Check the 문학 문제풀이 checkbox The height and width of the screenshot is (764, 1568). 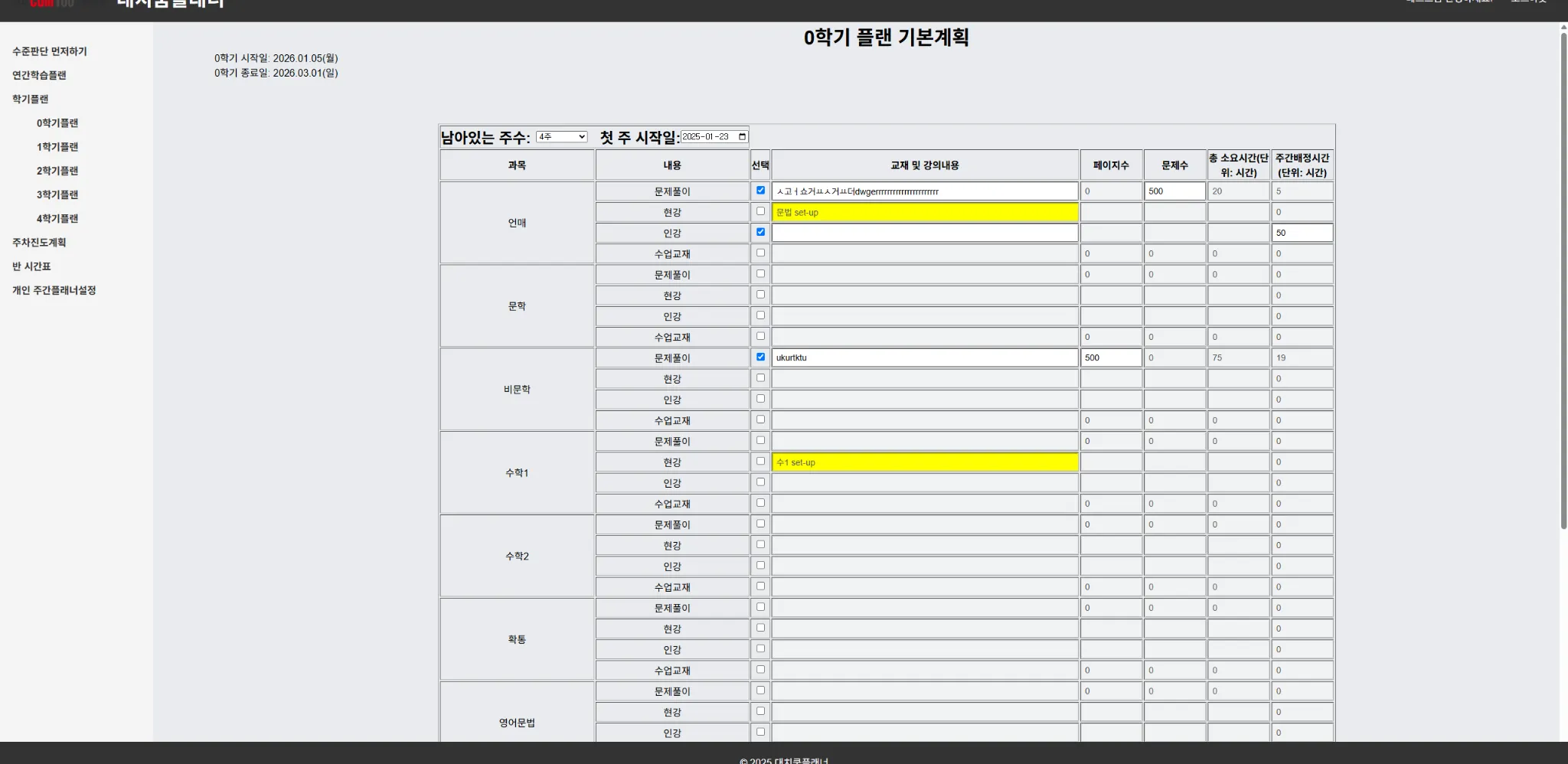(760, 273)
